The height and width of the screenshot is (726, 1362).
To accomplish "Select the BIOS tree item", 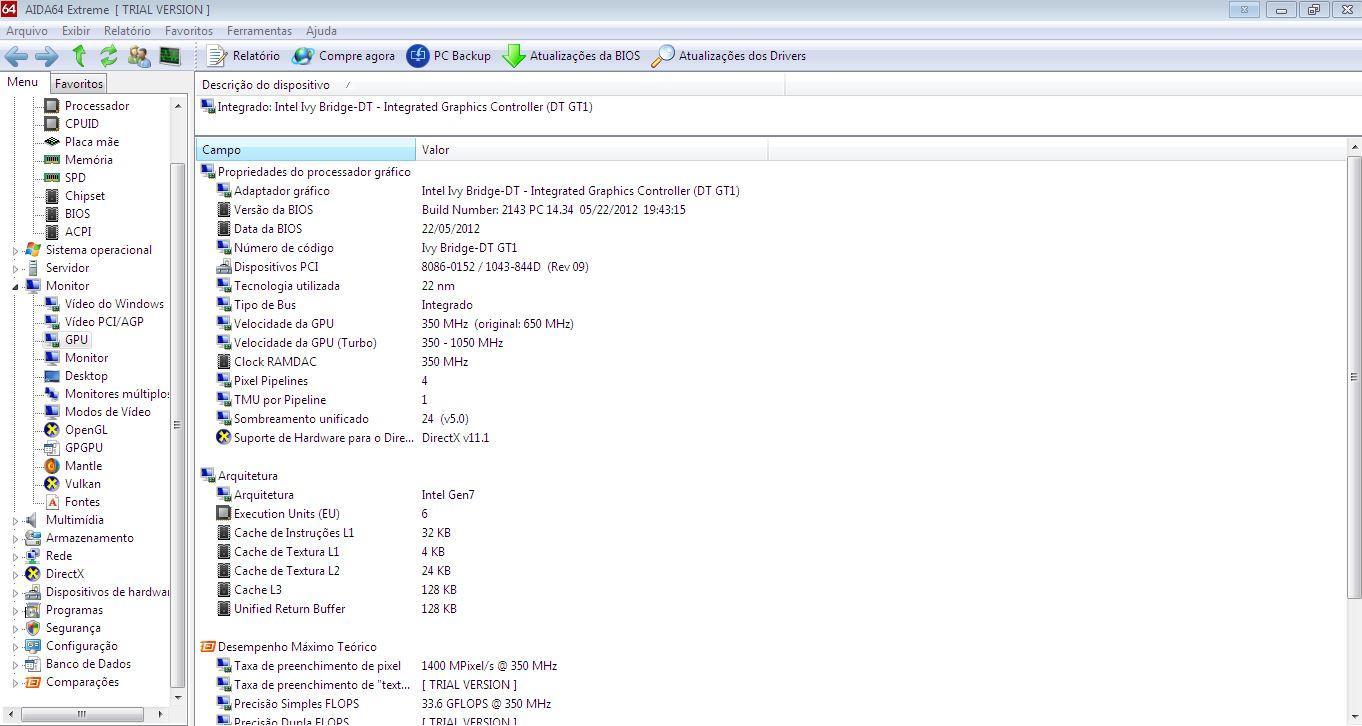I will click(77, 214).
